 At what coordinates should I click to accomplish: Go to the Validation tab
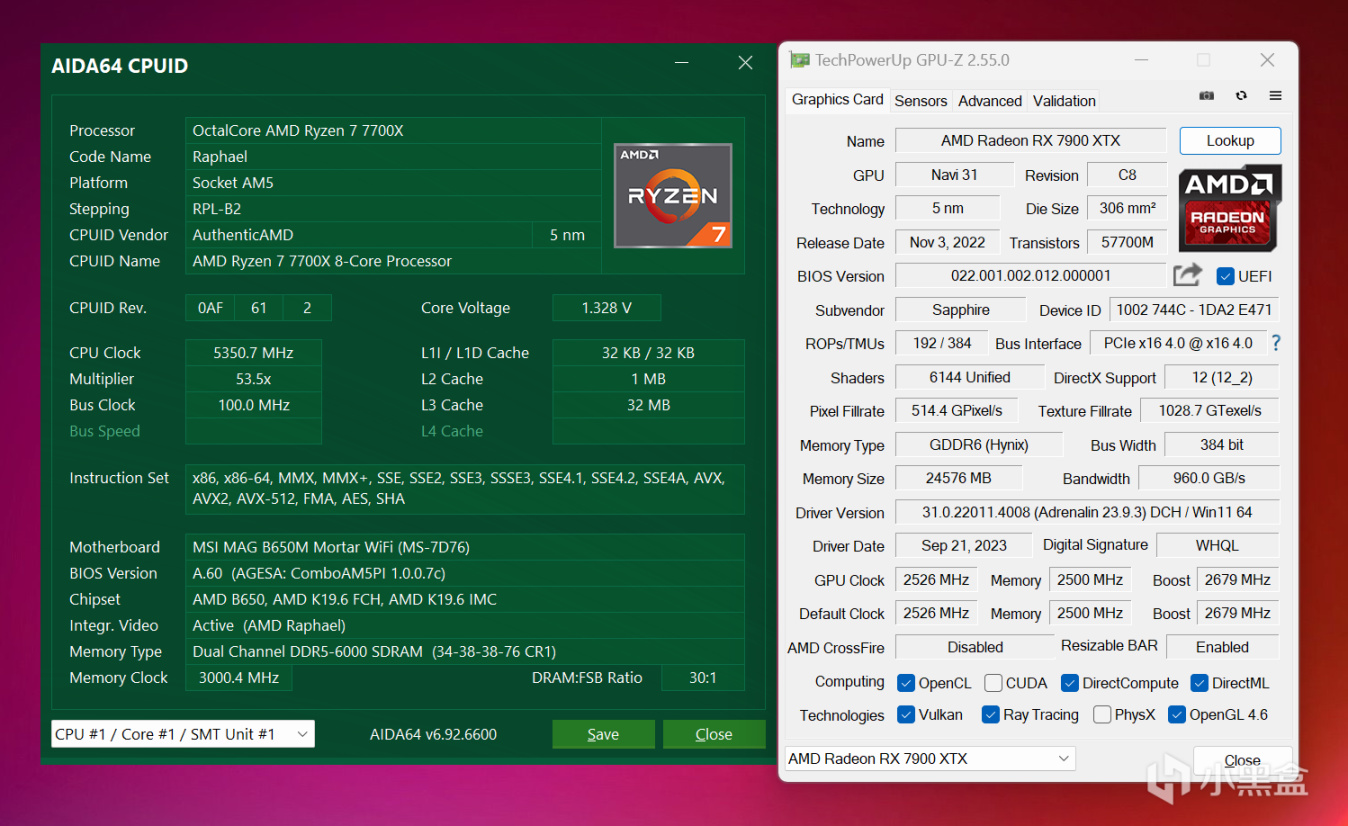tap(1064, 101)
